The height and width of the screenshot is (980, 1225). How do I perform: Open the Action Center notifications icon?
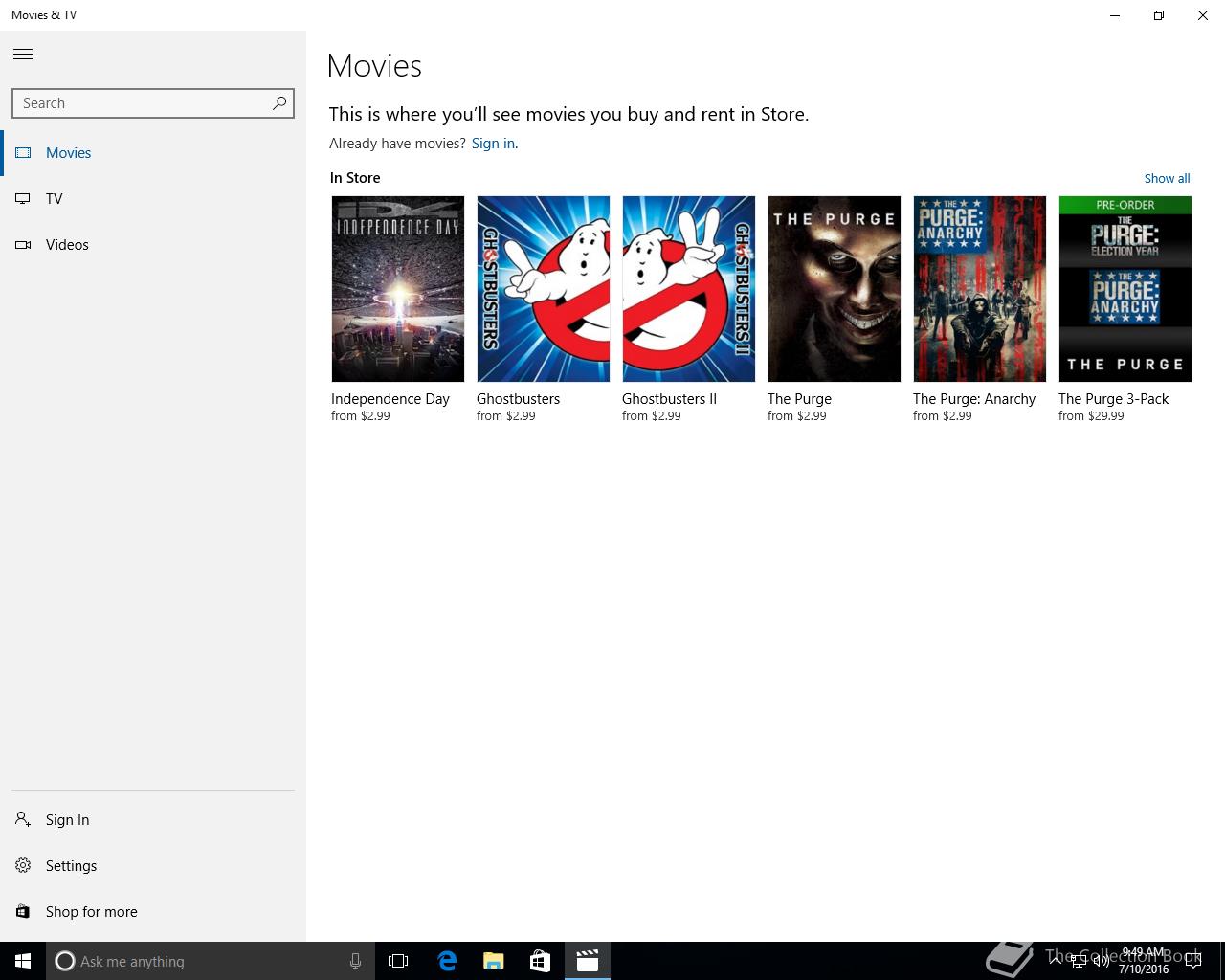point(1193,961)
